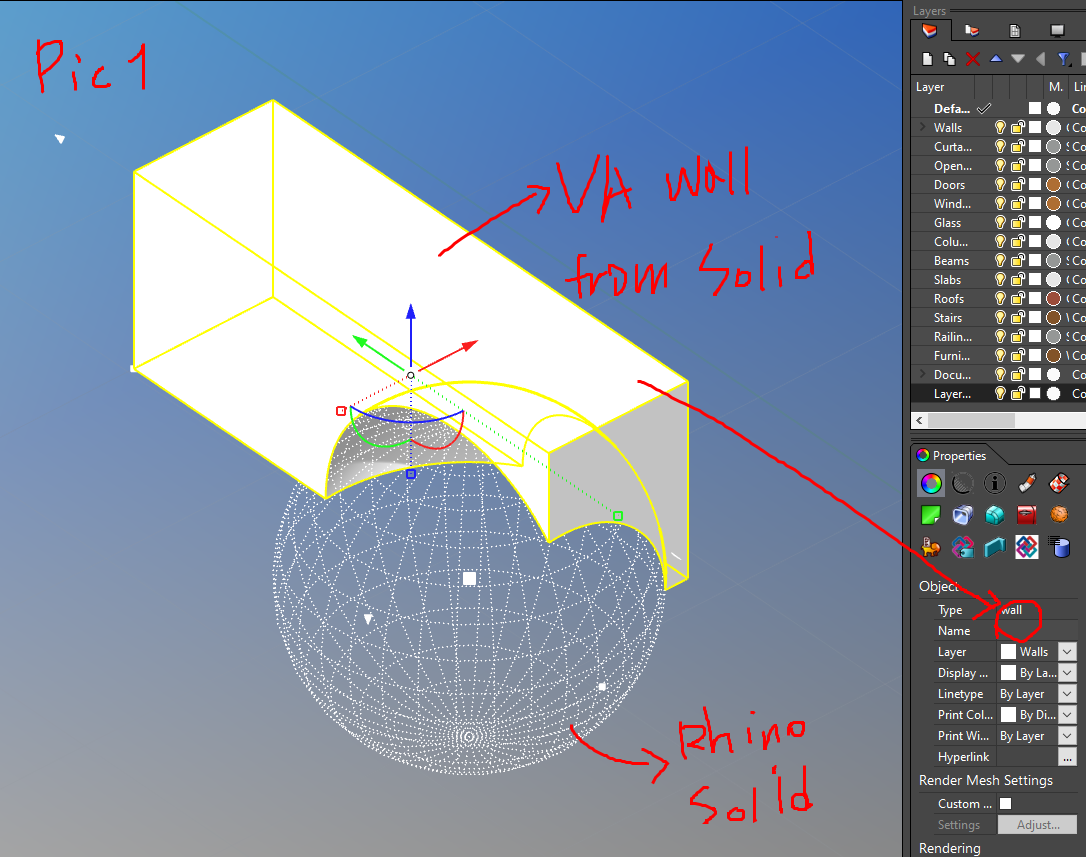Open the green Decals sheet icon

click(x=931, y=515)
